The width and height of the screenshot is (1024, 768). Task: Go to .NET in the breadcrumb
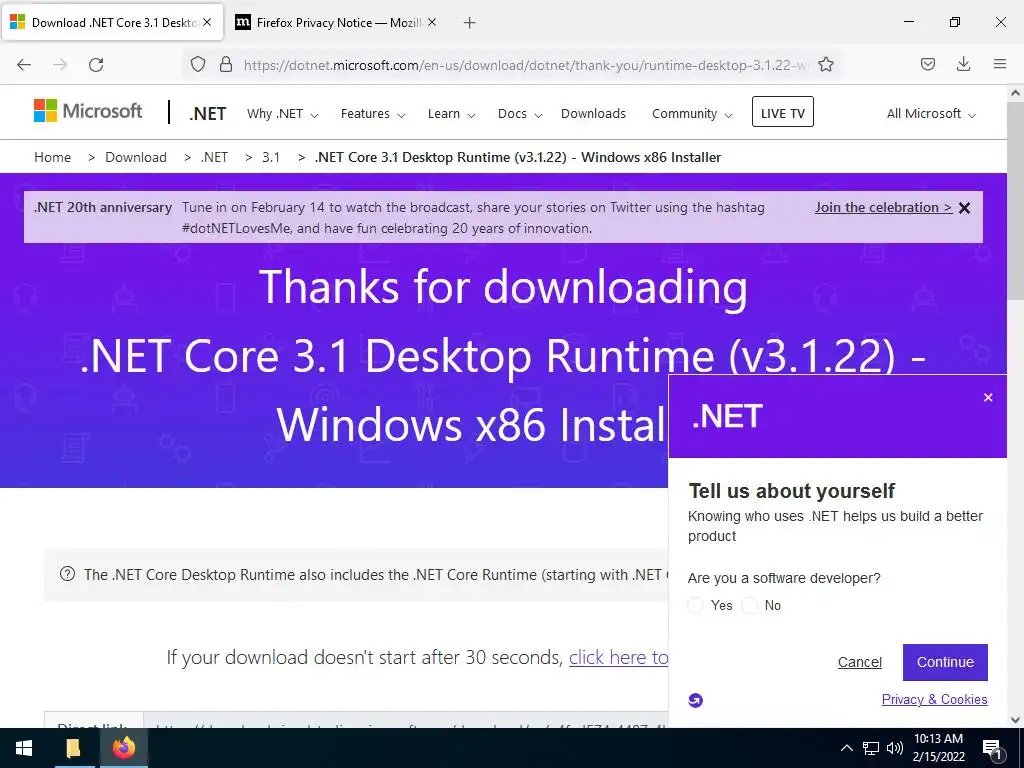click(214, 157)
